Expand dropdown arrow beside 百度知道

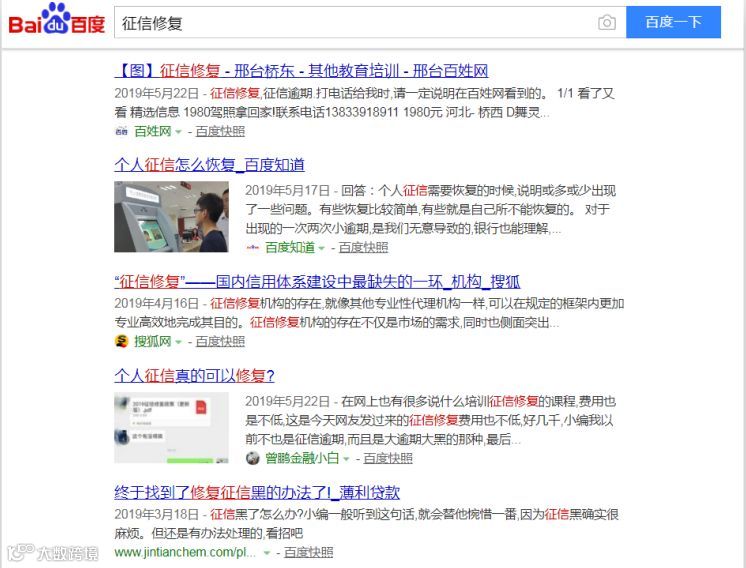pos(322,248)
